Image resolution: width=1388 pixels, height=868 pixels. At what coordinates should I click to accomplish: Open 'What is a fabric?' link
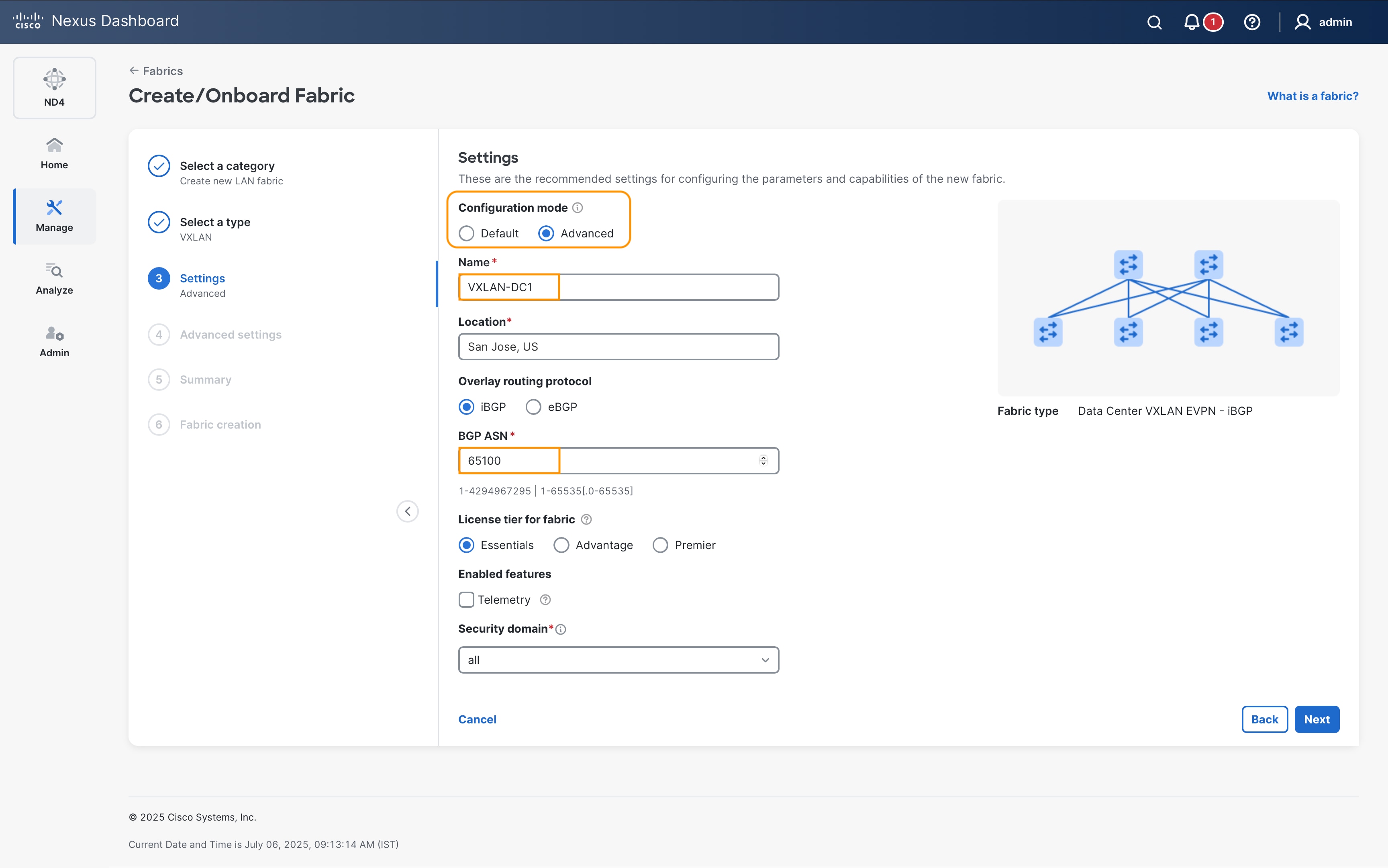(x=1313, y=96)
